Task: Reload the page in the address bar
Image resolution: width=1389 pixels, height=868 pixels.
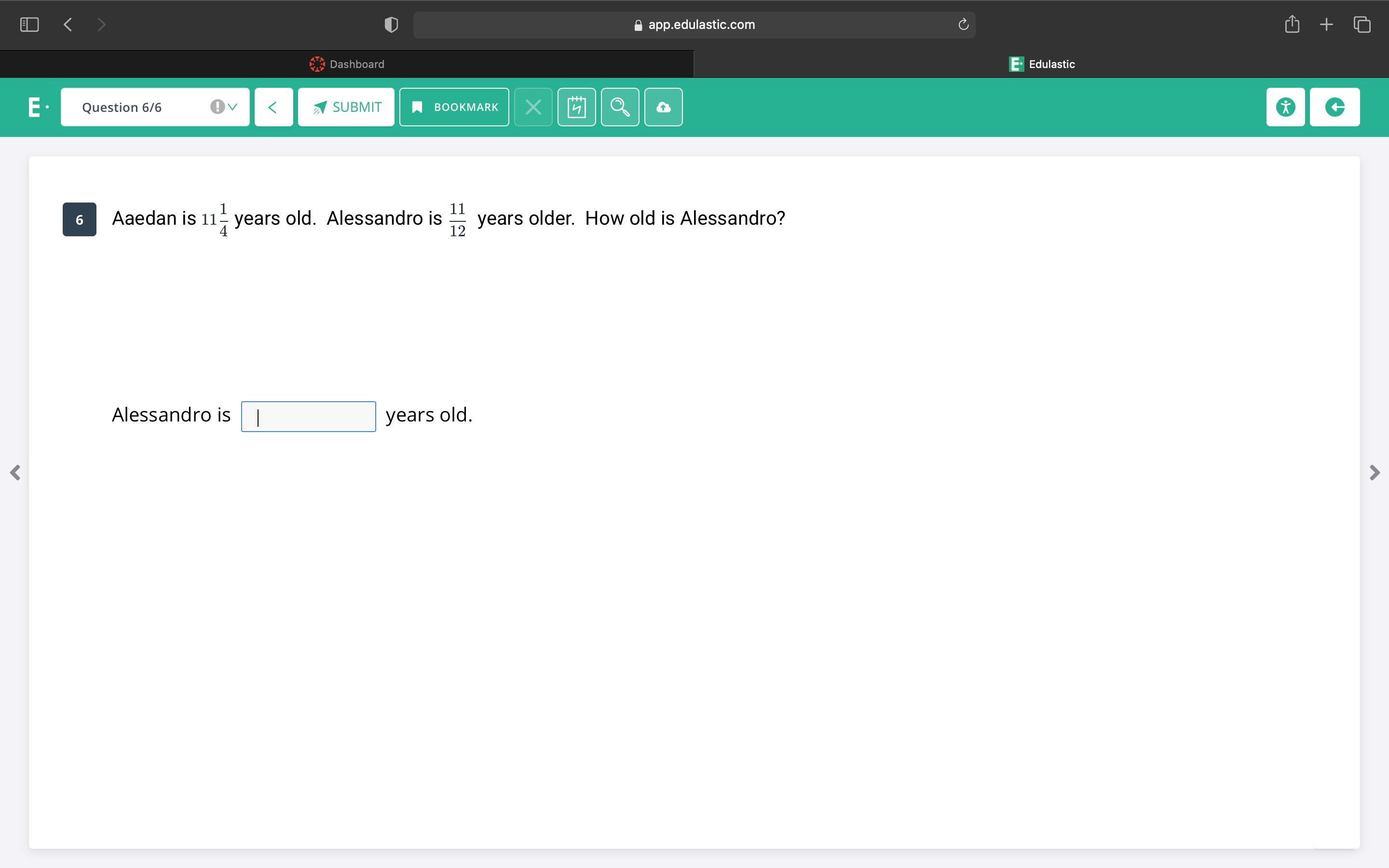Action: coord(963,25)
